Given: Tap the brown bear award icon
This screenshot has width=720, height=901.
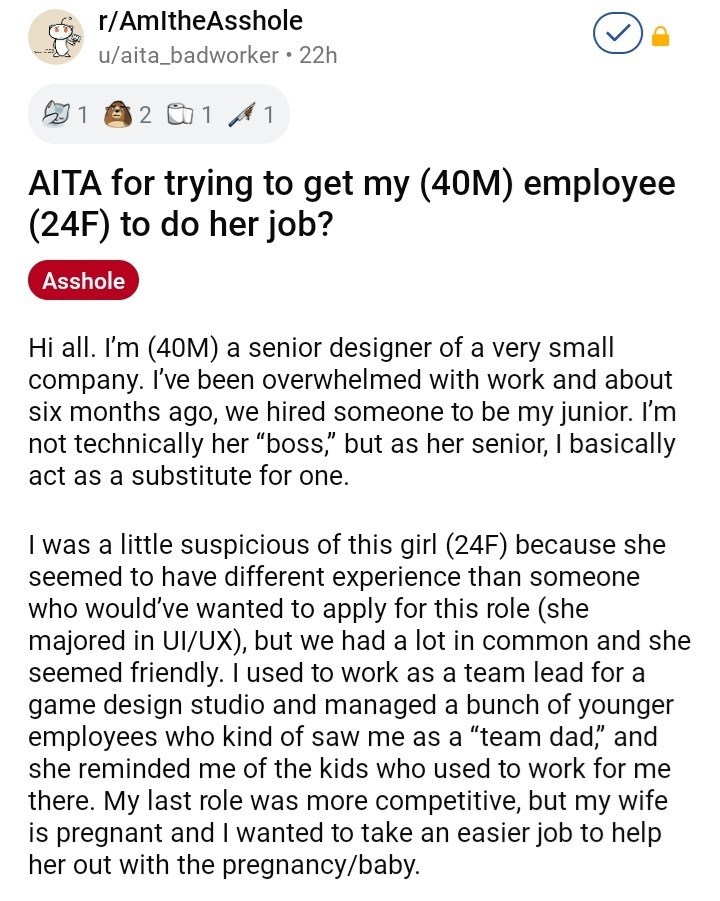Looking at the screenshot, I should pos(119,114).
